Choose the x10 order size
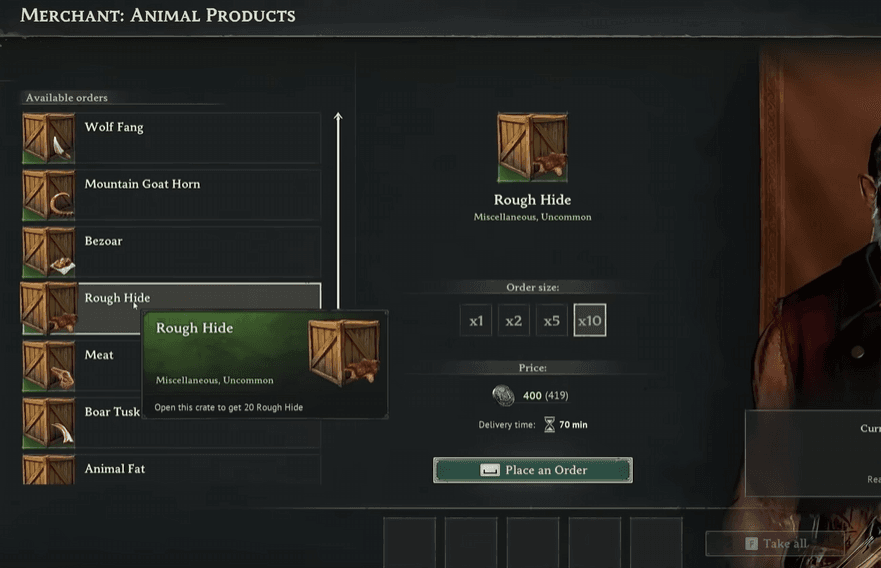The width and height of the screenshot is (881, 568). click(x=590, y=321)
